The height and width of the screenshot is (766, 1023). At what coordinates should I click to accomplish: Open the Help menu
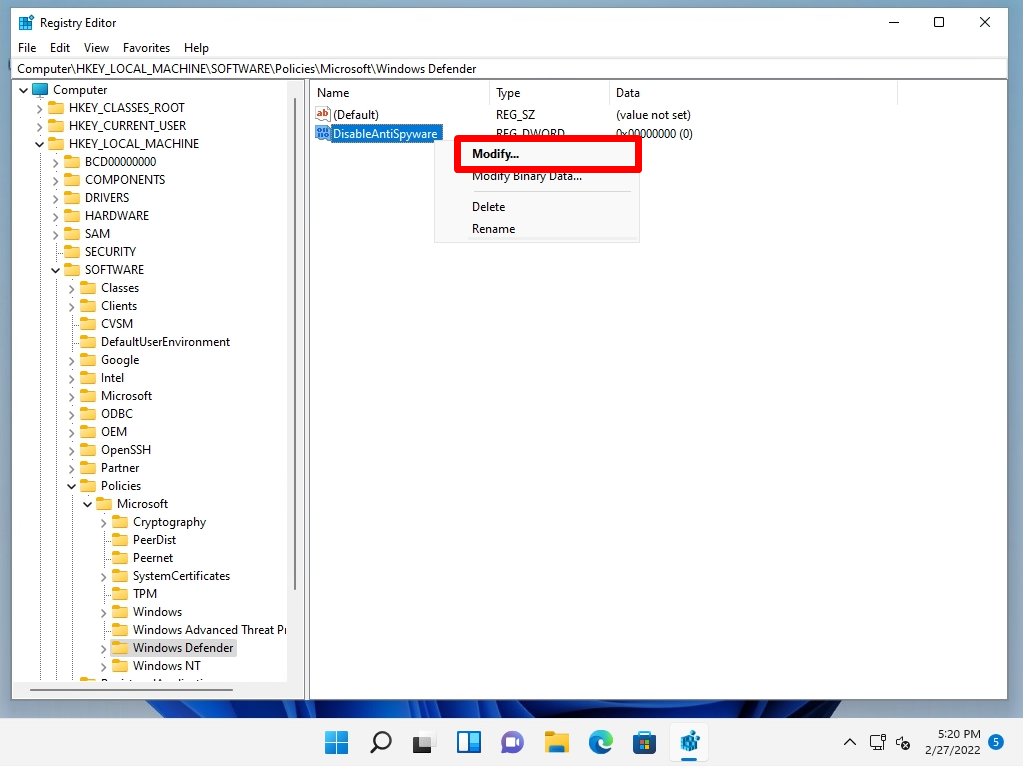click(x=196, y=48)
